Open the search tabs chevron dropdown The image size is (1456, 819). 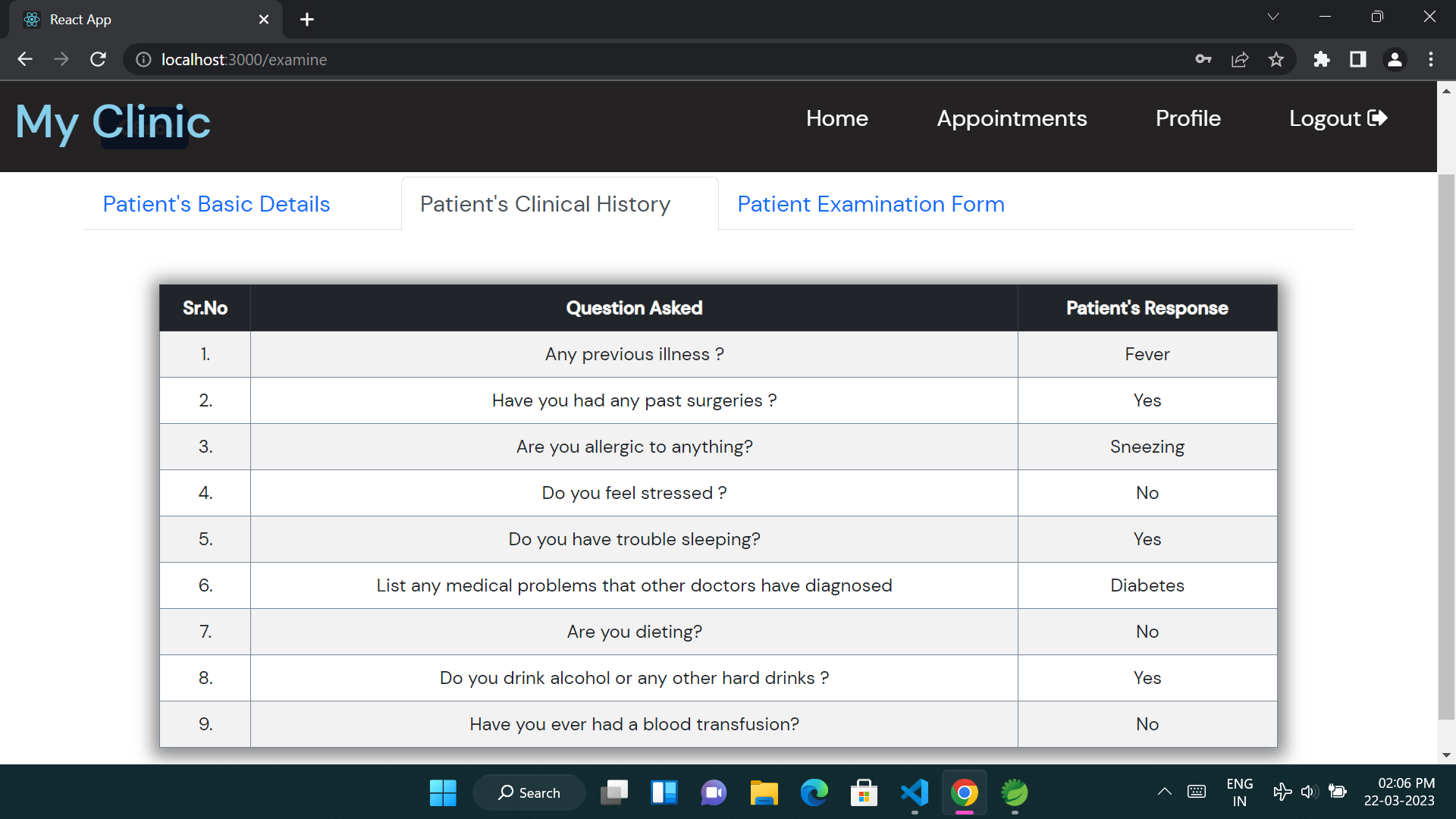(1273, 16)
